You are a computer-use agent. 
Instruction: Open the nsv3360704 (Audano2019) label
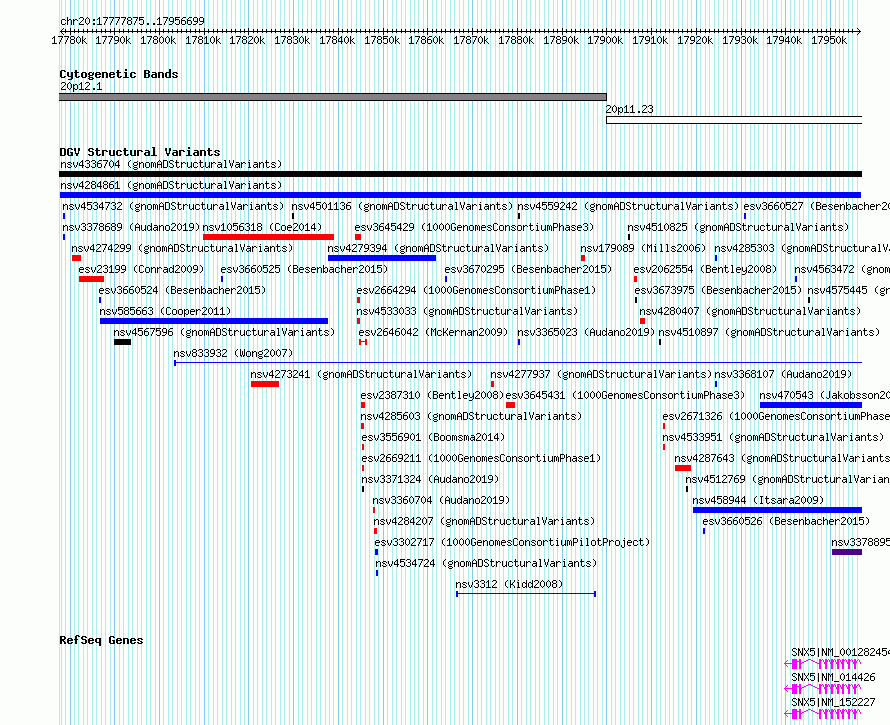pos(441,500)
